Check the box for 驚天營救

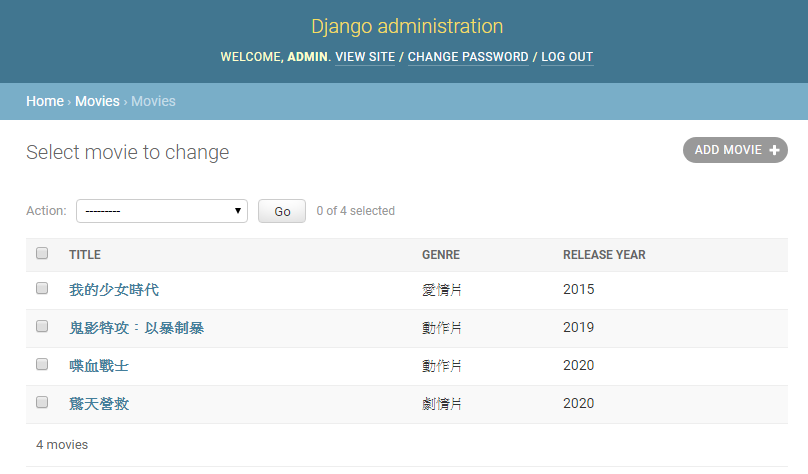coord(42,402)
